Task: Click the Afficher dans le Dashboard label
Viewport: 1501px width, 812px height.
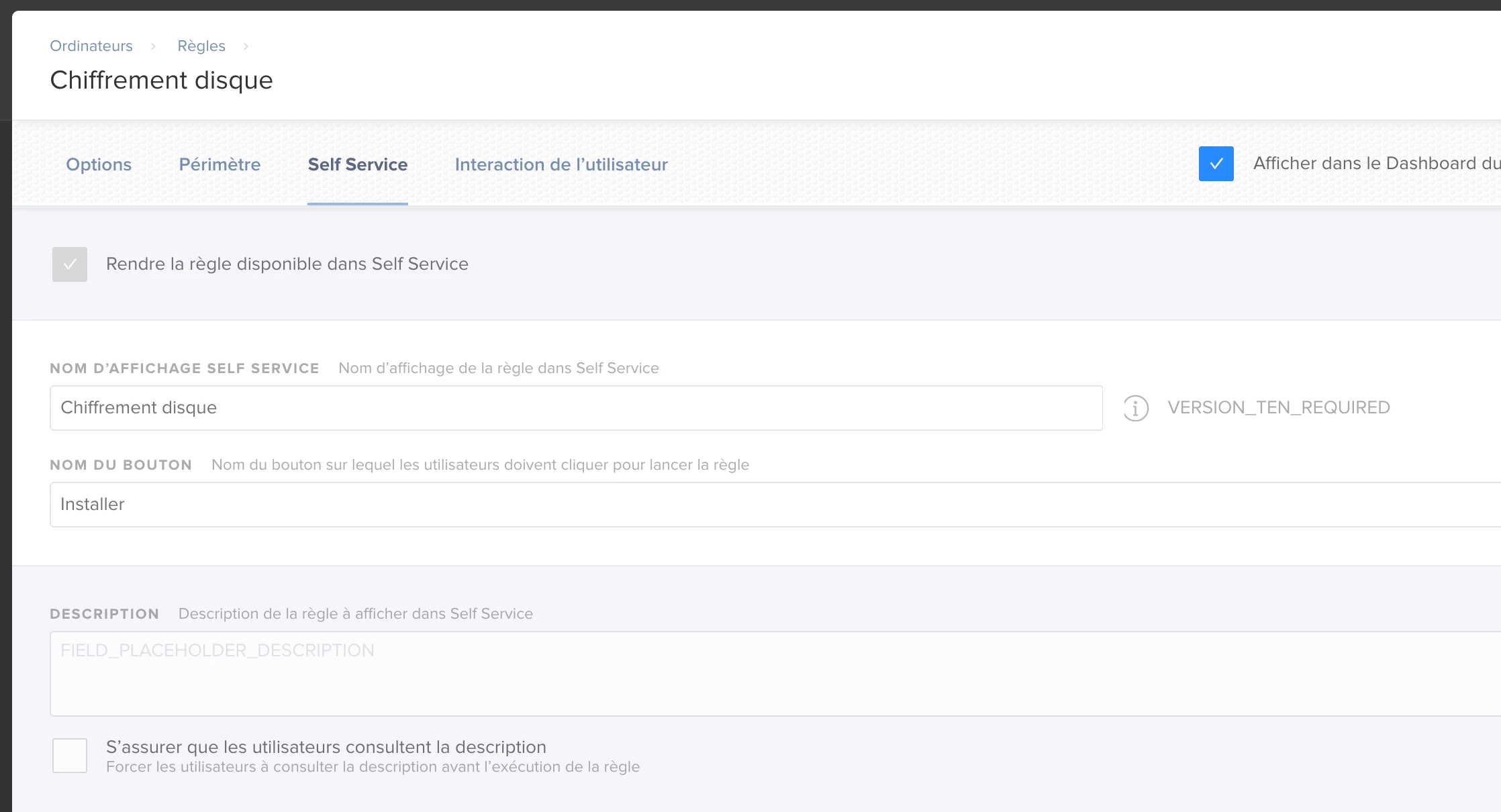Action: click(x=1375, y=164)
